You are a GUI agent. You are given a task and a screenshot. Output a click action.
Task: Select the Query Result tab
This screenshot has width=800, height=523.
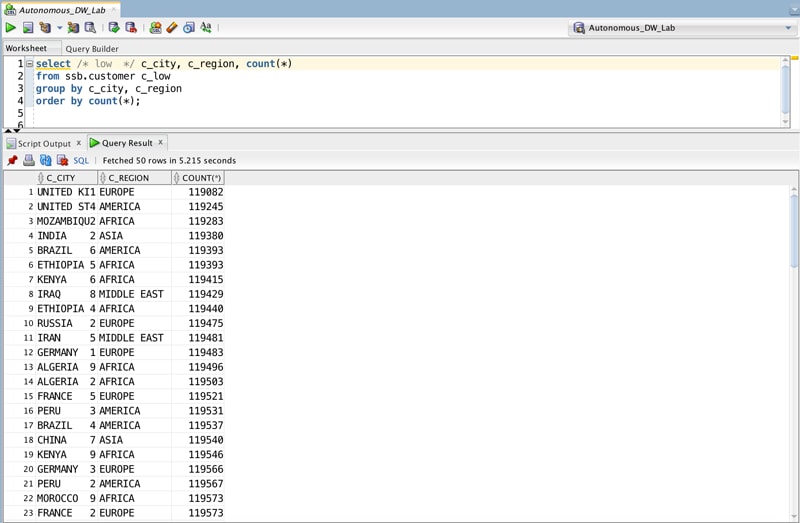(x=127, y=143)
